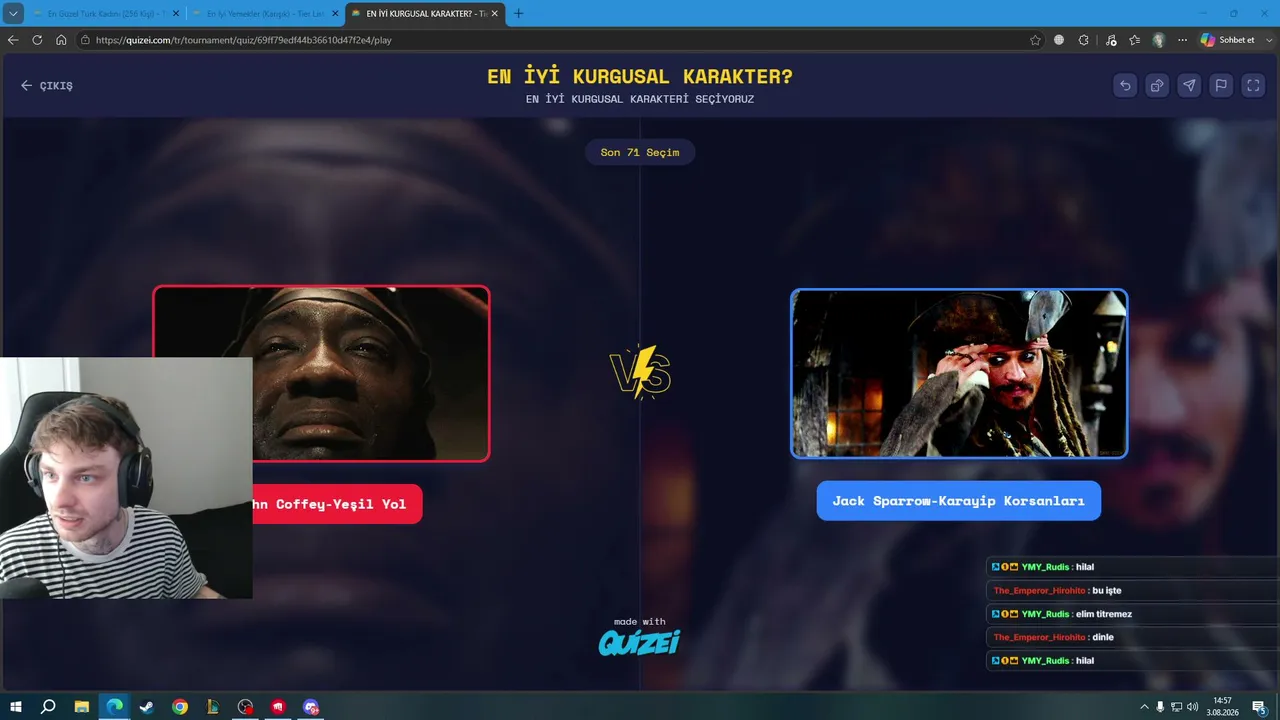Go back in the browser
1280x720 pixels.
[13, 40]
